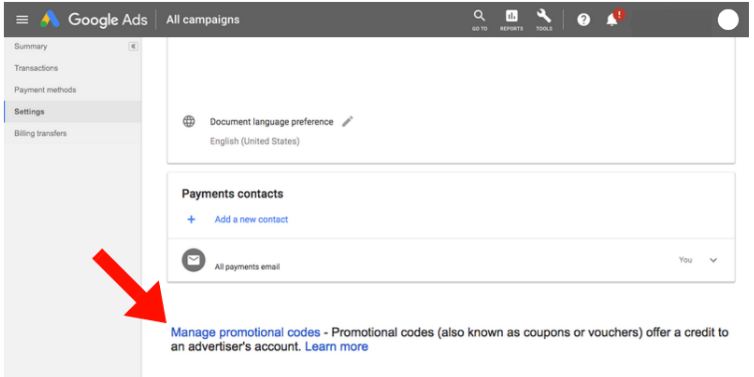
Task: Open the Tools wrench icon
Action: point(544,20)
